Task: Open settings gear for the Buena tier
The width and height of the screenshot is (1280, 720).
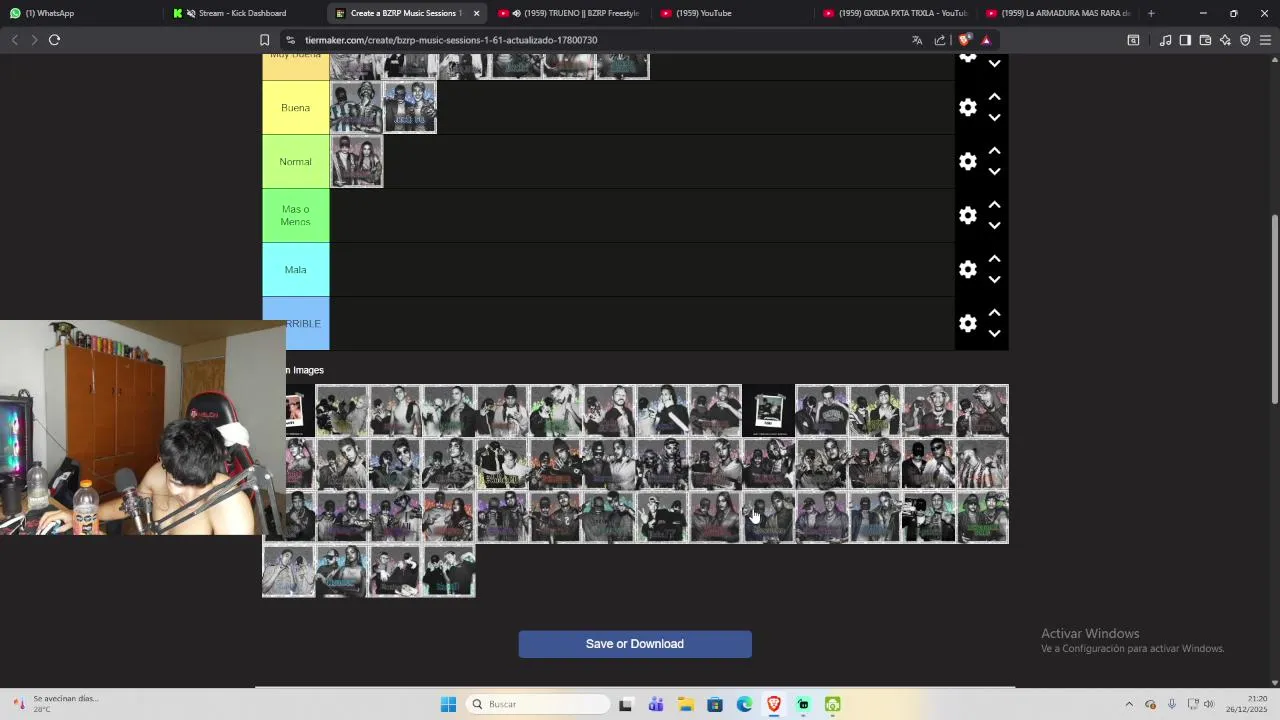Action: click(x=967, y=107)
